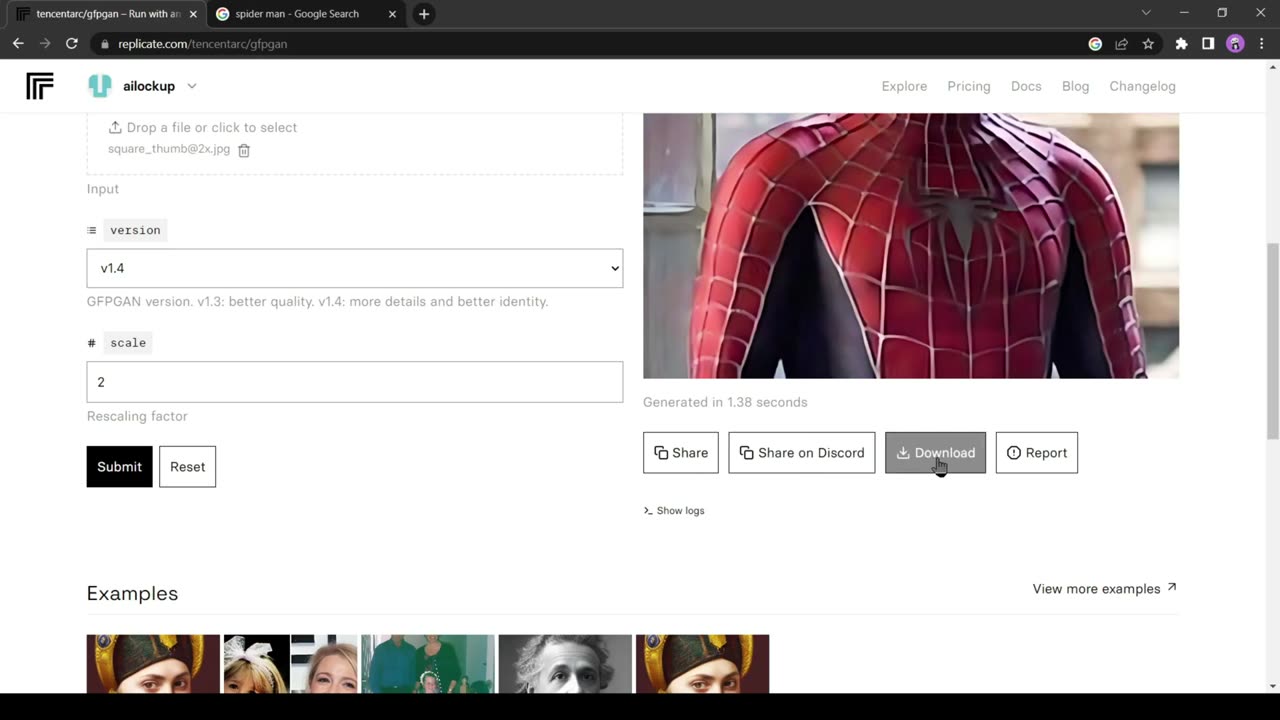Open the ailockup account dropdown chevron
Screen dimensions: 1280x720
click(x=192, y=86)
